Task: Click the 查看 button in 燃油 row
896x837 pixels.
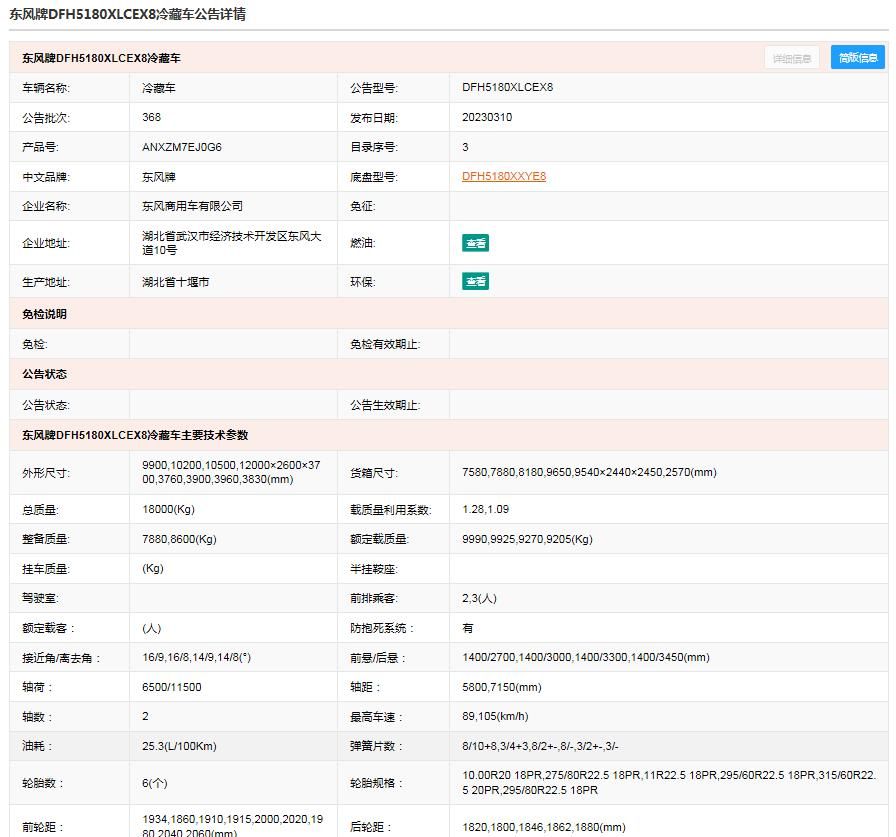Action: 475,243
